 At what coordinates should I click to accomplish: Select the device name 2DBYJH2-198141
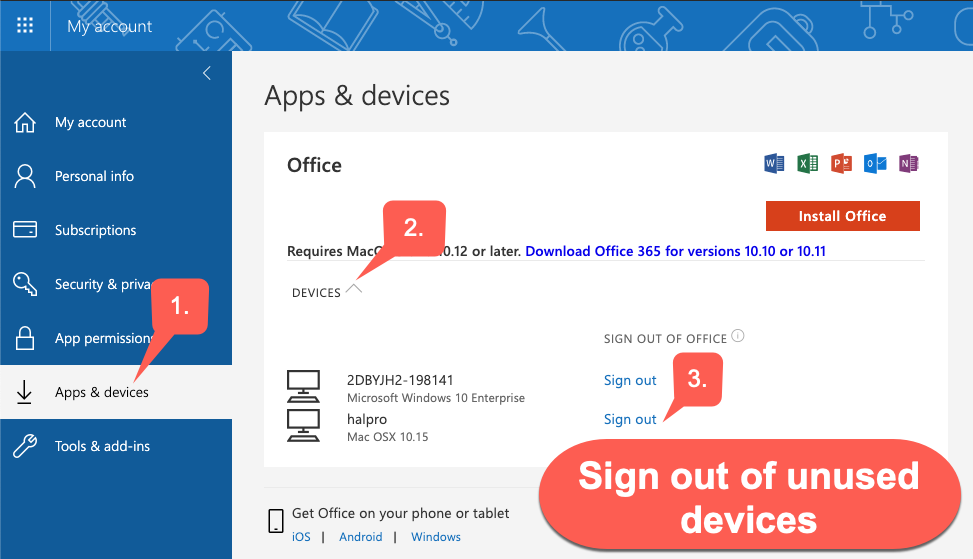[400, 380]
